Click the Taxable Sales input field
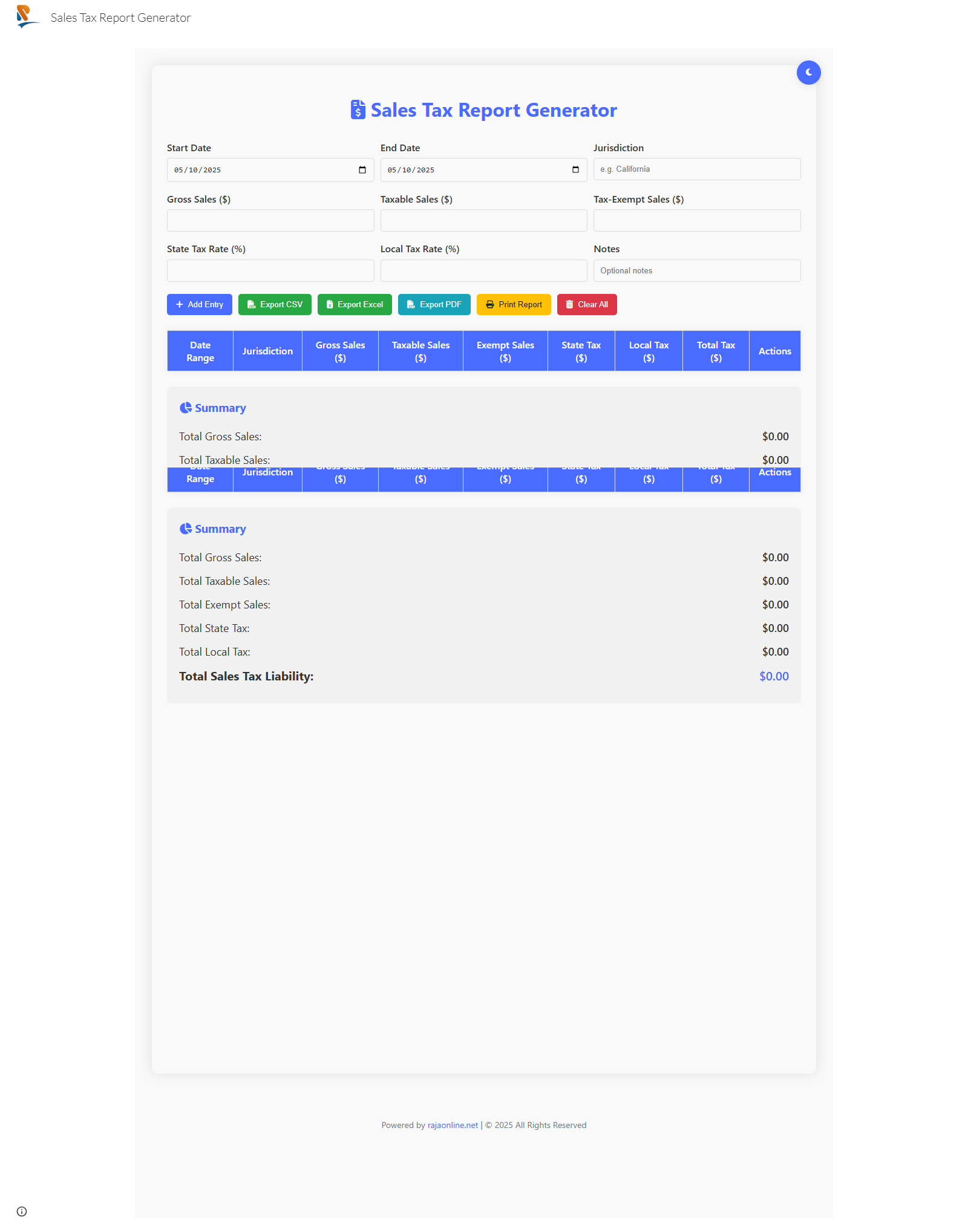The height and width of the screenshot is (1232, 968). (483, 221)
